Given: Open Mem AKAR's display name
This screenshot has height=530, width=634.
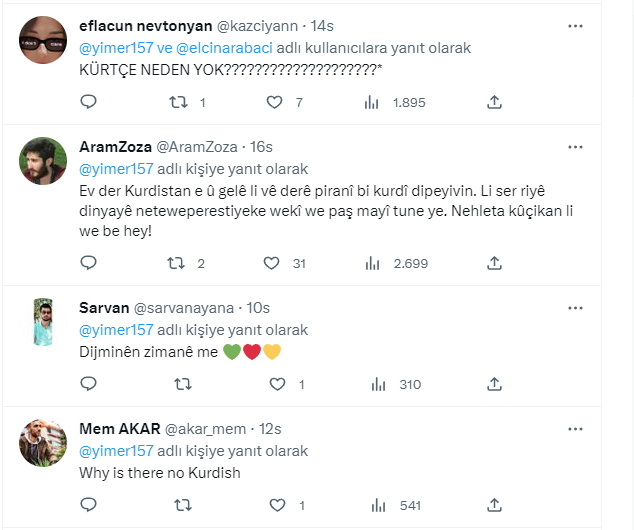Looking at the screenshot, I should pyautogui.click(x=119, y=429).
